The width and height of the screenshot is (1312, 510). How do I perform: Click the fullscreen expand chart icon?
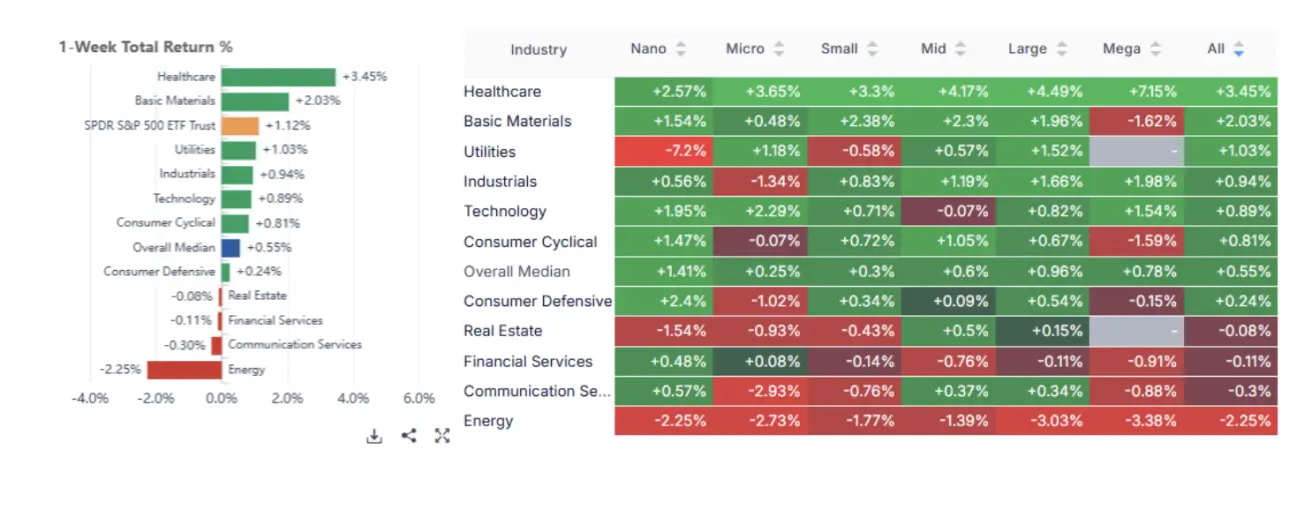click(x=442, y=436)
